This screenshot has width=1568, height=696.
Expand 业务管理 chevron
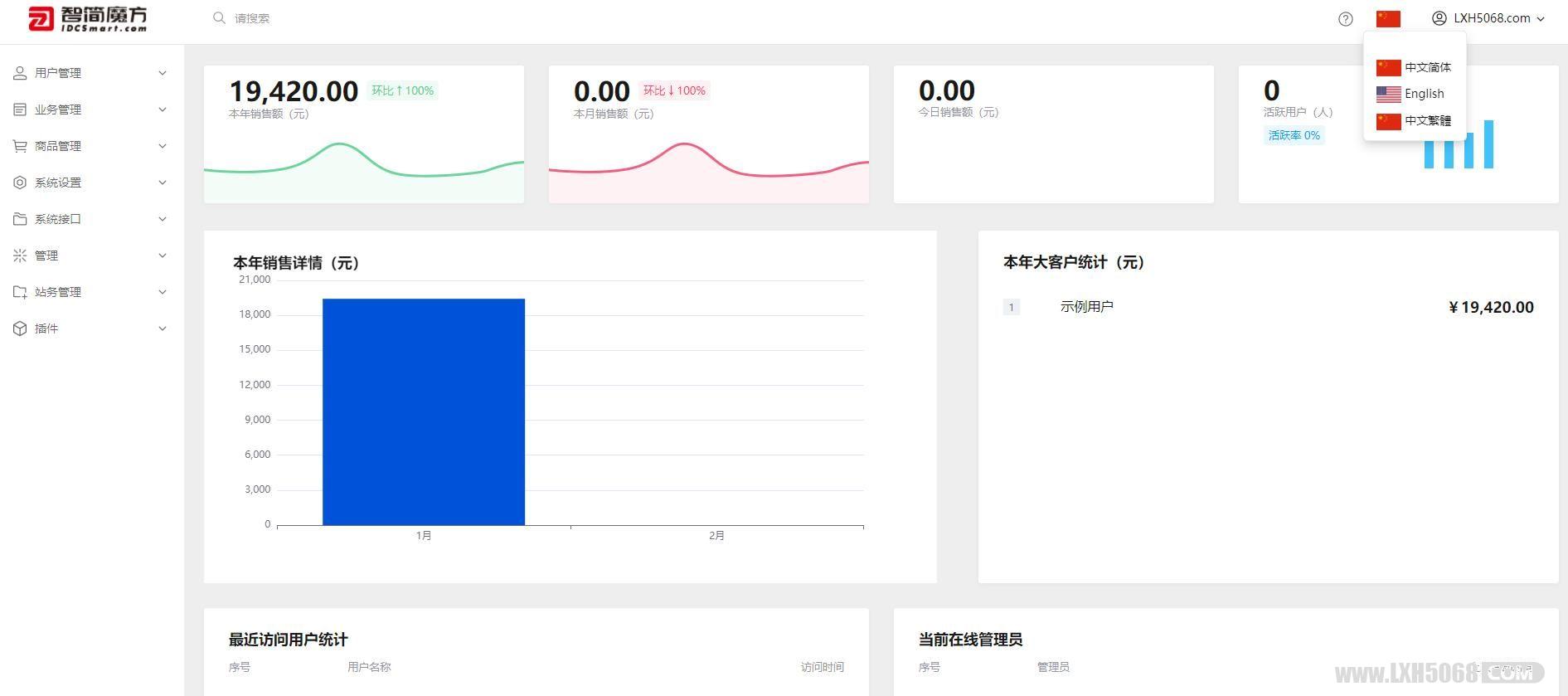tap(163, 110)
